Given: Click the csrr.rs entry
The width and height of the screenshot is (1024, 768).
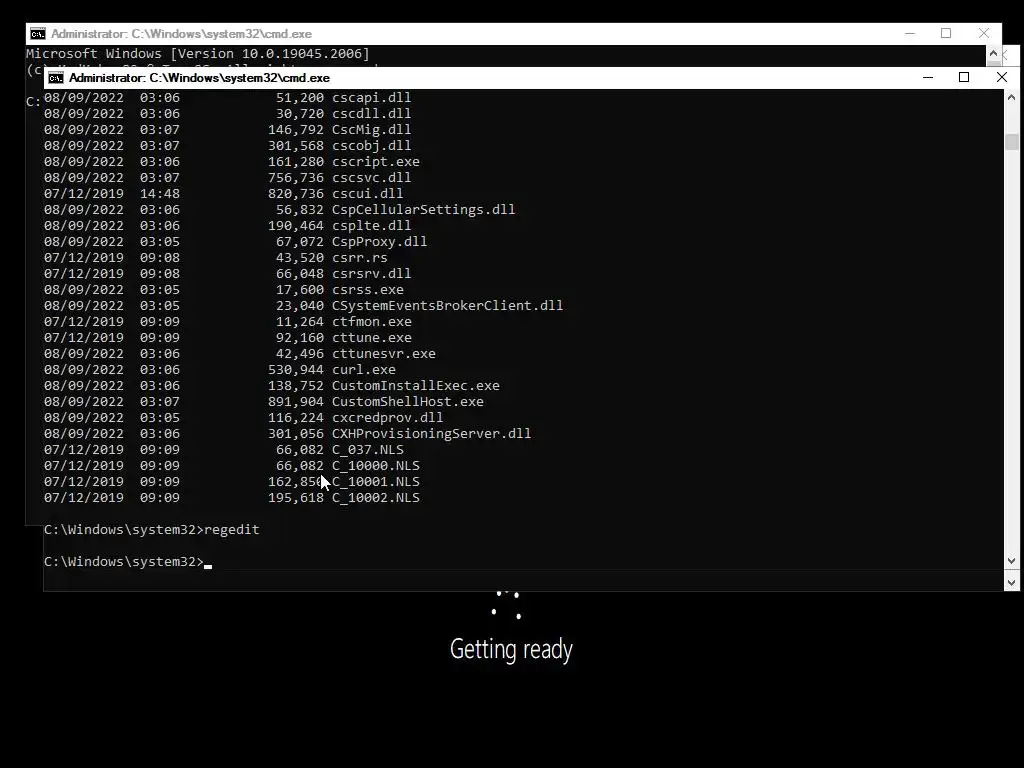Looking at the screenshot, I should click(216, 257).
